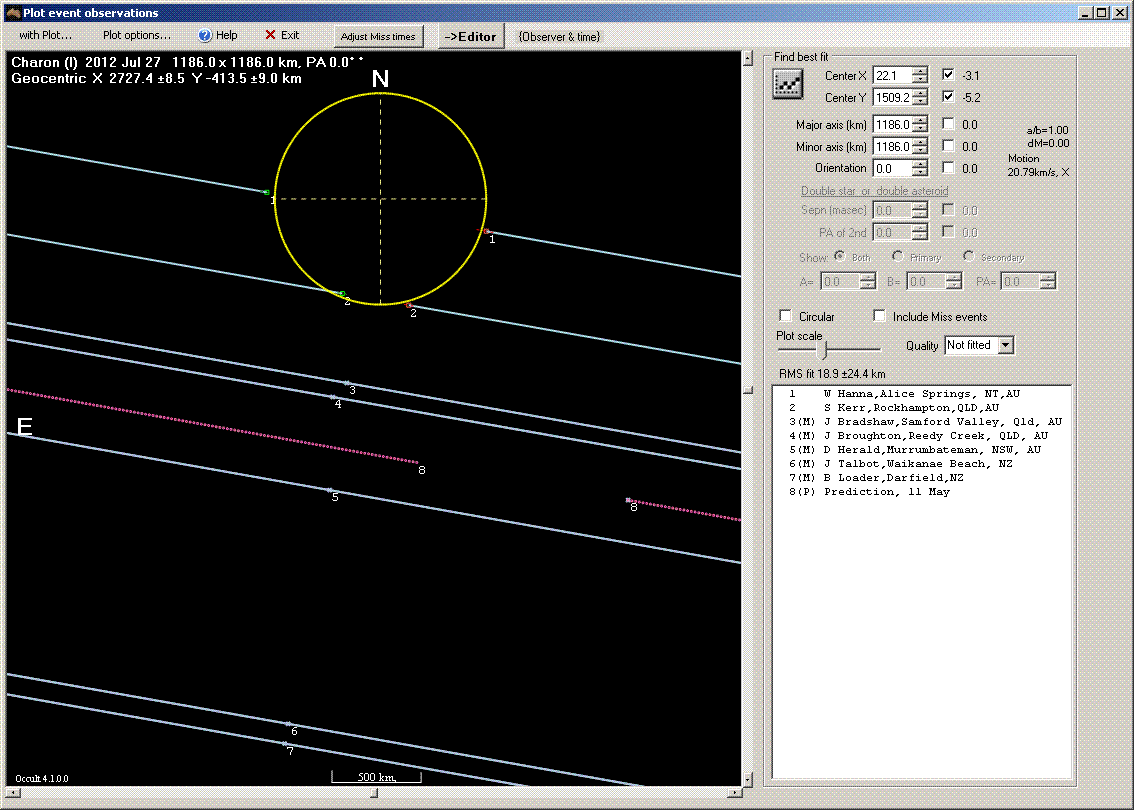Viewport: 1134px width, 810px height.
Task: Enable the Orientation fit checkbox
Action: click(948, 167)
